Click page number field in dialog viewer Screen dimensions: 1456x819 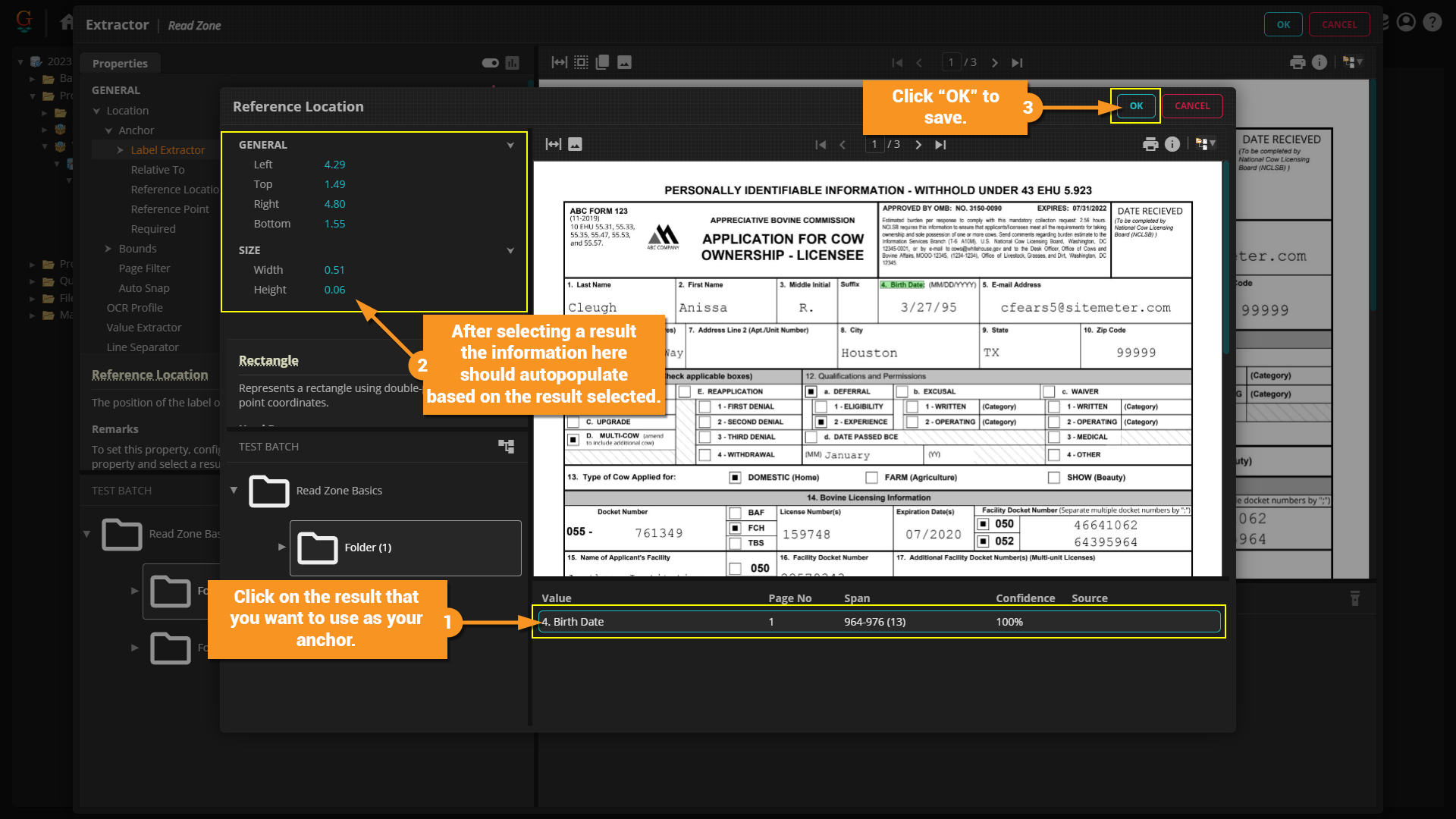point(874,144)
